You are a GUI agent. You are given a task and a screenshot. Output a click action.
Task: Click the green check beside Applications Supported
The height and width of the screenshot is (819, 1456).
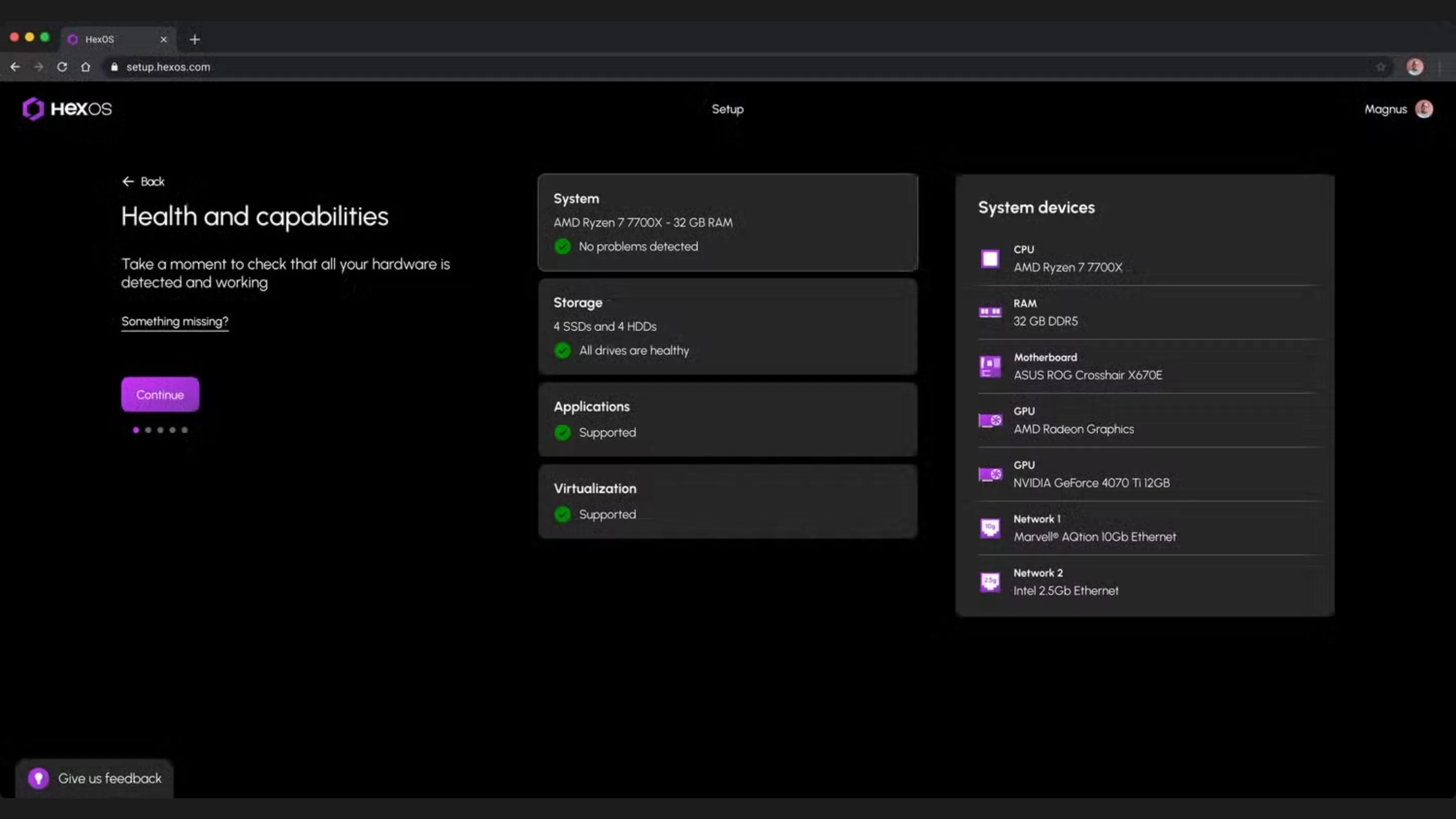tap(562, 432)
